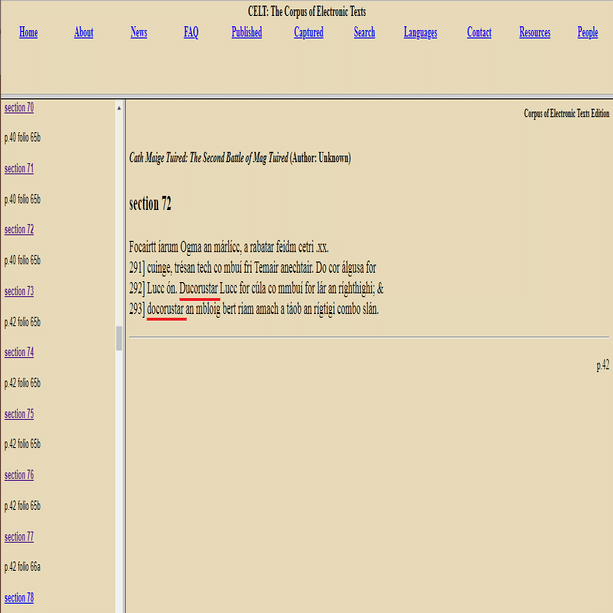Viewport: 613px width, 613px height.
Task: Click 'Corpus of Electronic Texts Edition' text
Action: (x=566, y=113)
